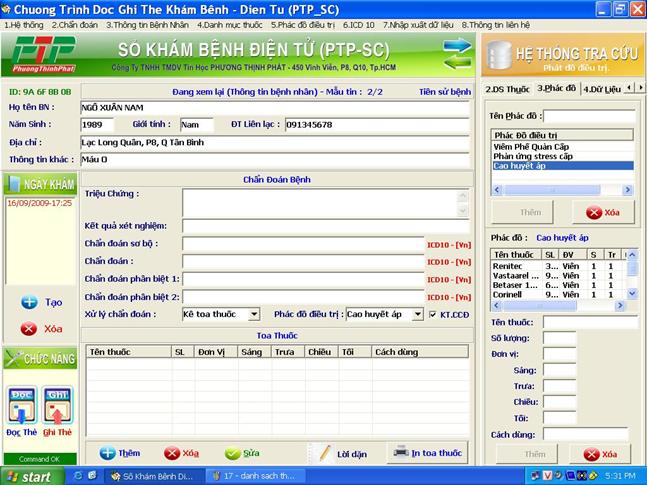Open the Xử lý chẩn đoán dropdown

[254, 314]
